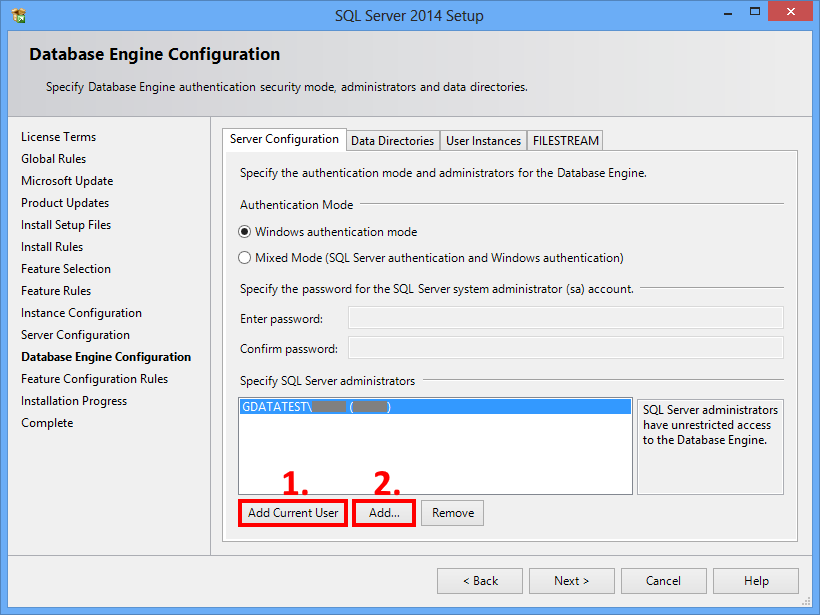The image size is (820, 615).
Task: Open the User Instances tab
Action: click(483, 141)
